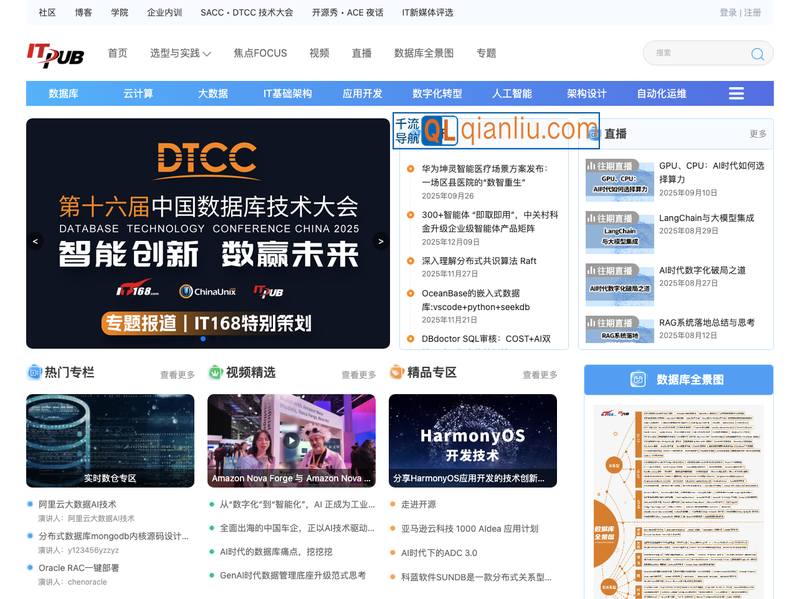800x599 pixels.
Task: Click the 视频精选 section icon
Action: click(216, 373)
